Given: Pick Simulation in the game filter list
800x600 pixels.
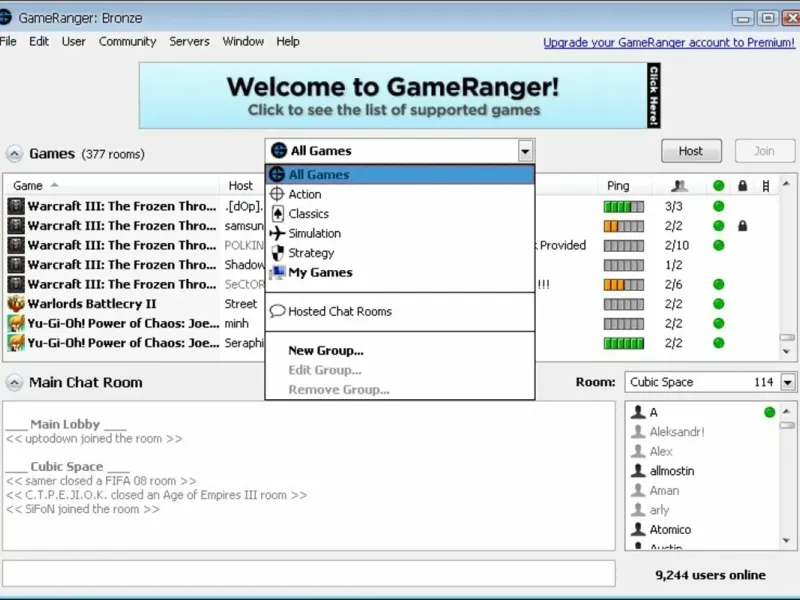Looking at the screenshot, I should pyautogui.click(x=399, y=233).
